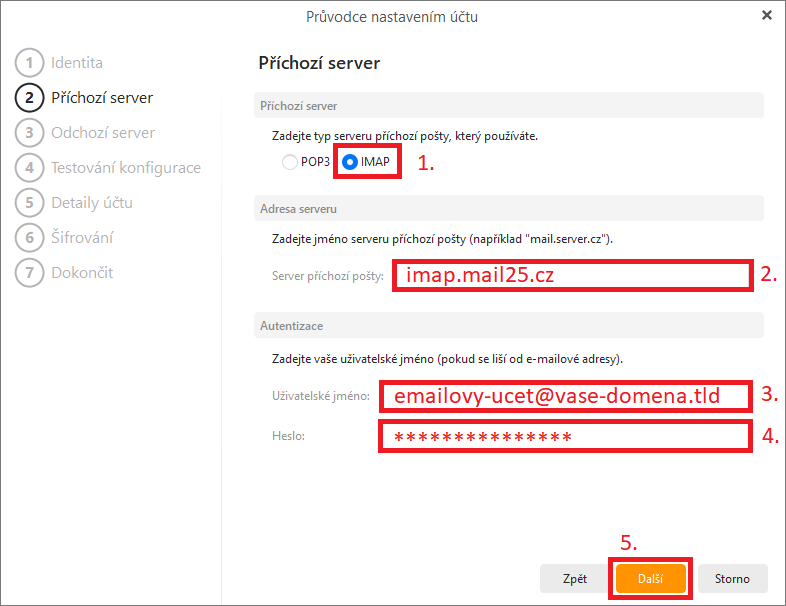Image resolution: width=786 pixels, height=606 pixels.
Task: Select the IMAP server type
Action: point(350,162)
